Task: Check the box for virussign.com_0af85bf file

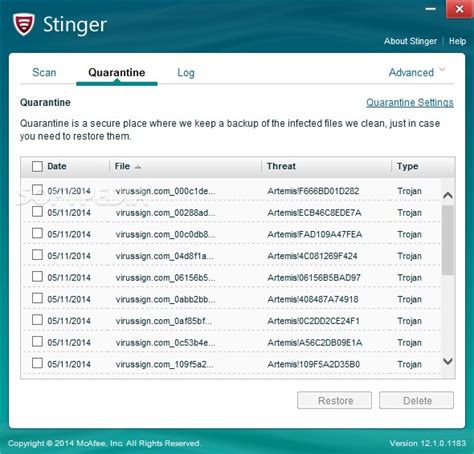Action: (37, 320)
